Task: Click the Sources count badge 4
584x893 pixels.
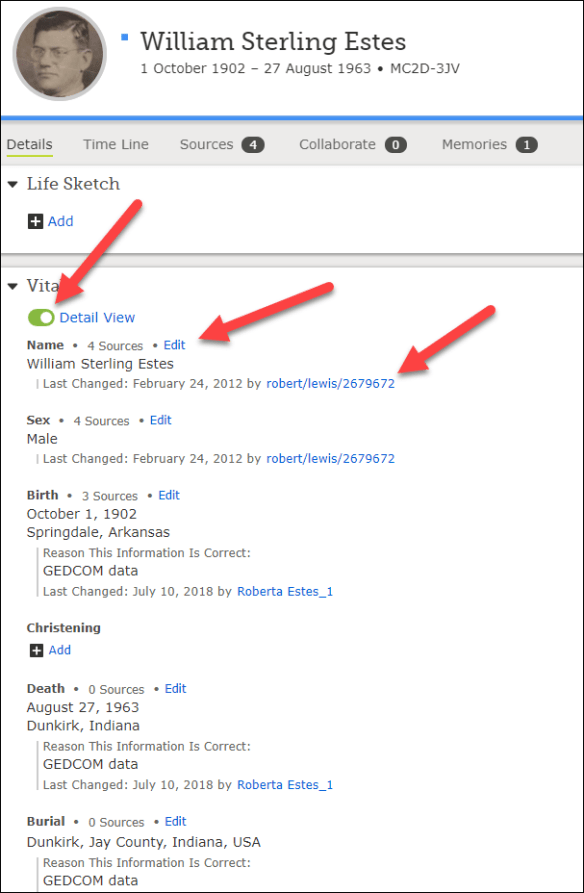Action: coord(253,145)
